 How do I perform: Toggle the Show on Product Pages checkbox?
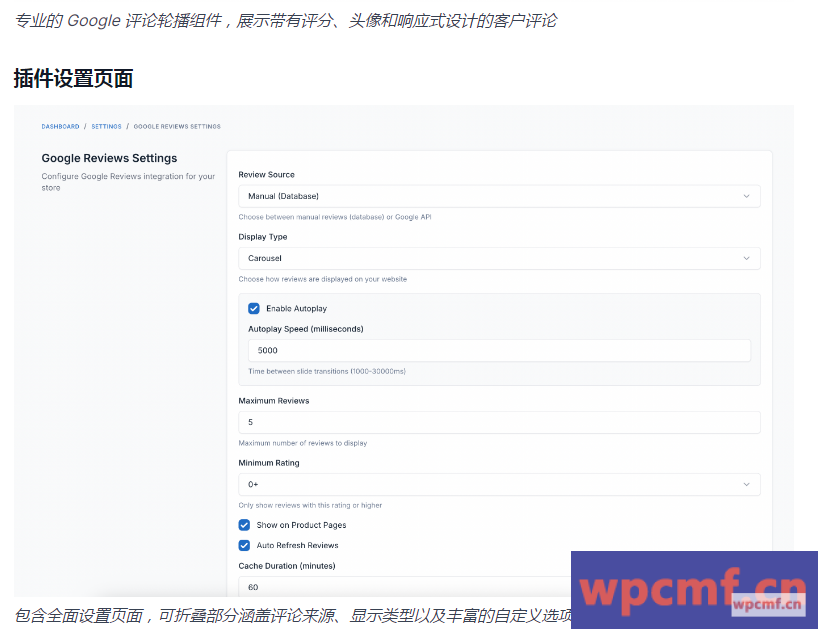244,525
